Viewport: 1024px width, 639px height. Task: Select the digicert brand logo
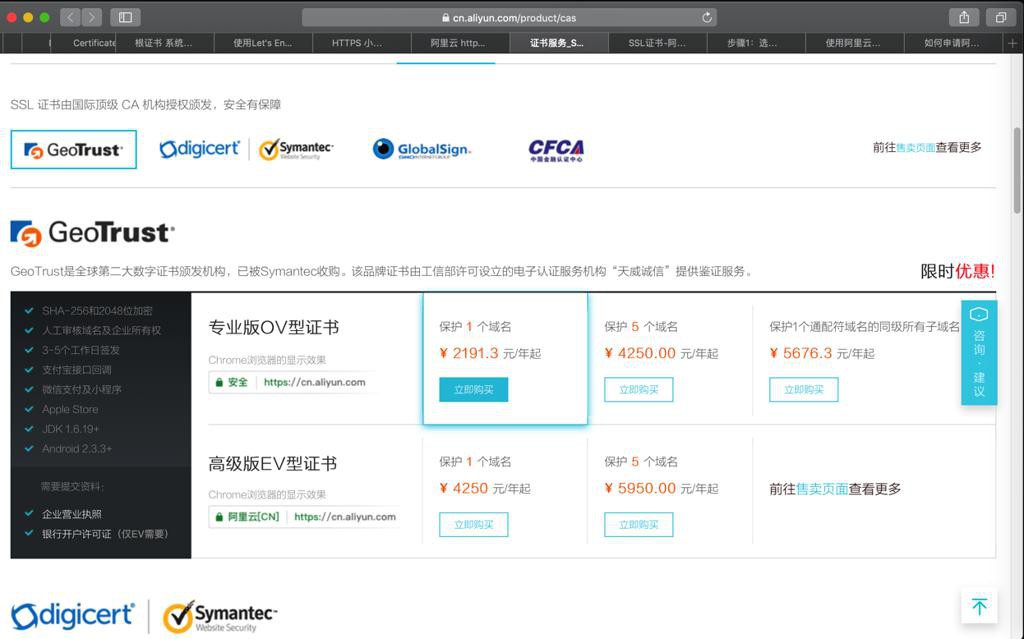point(200,149)
